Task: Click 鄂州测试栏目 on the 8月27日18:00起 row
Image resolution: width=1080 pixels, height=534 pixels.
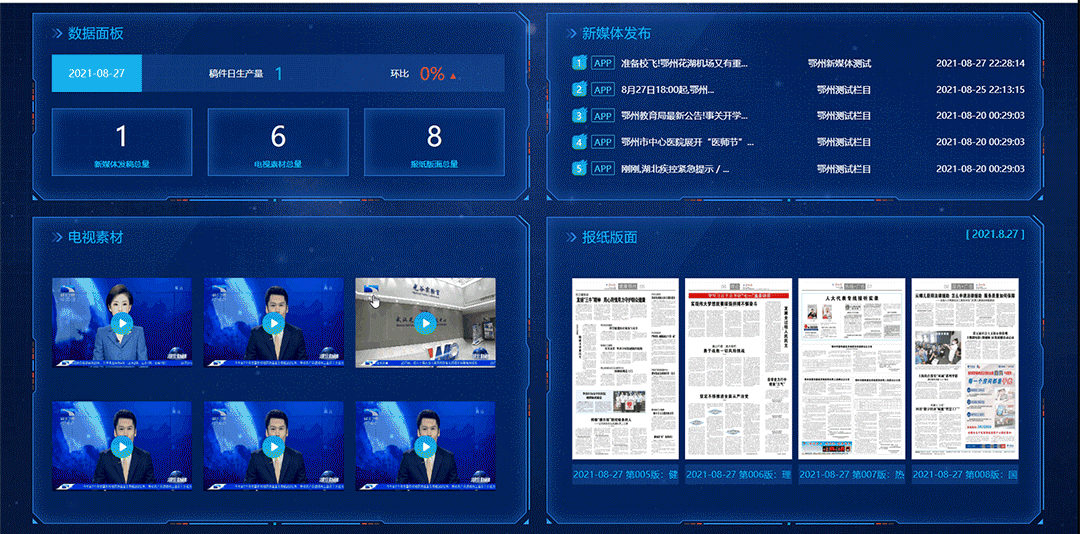Action: 844,90
